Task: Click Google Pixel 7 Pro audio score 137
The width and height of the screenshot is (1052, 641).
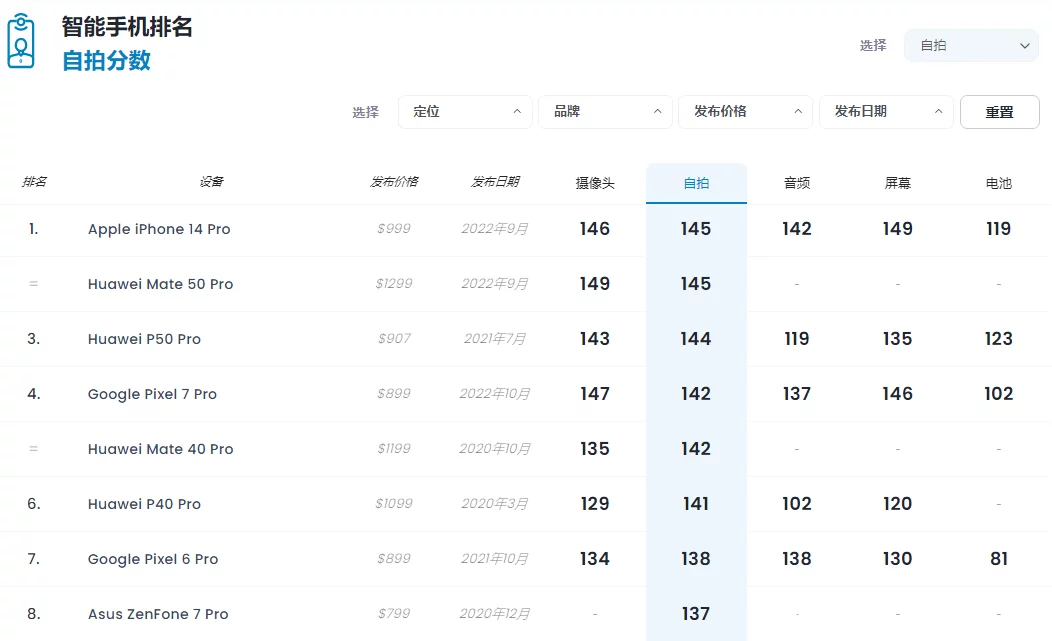Action: click(797, 394)
